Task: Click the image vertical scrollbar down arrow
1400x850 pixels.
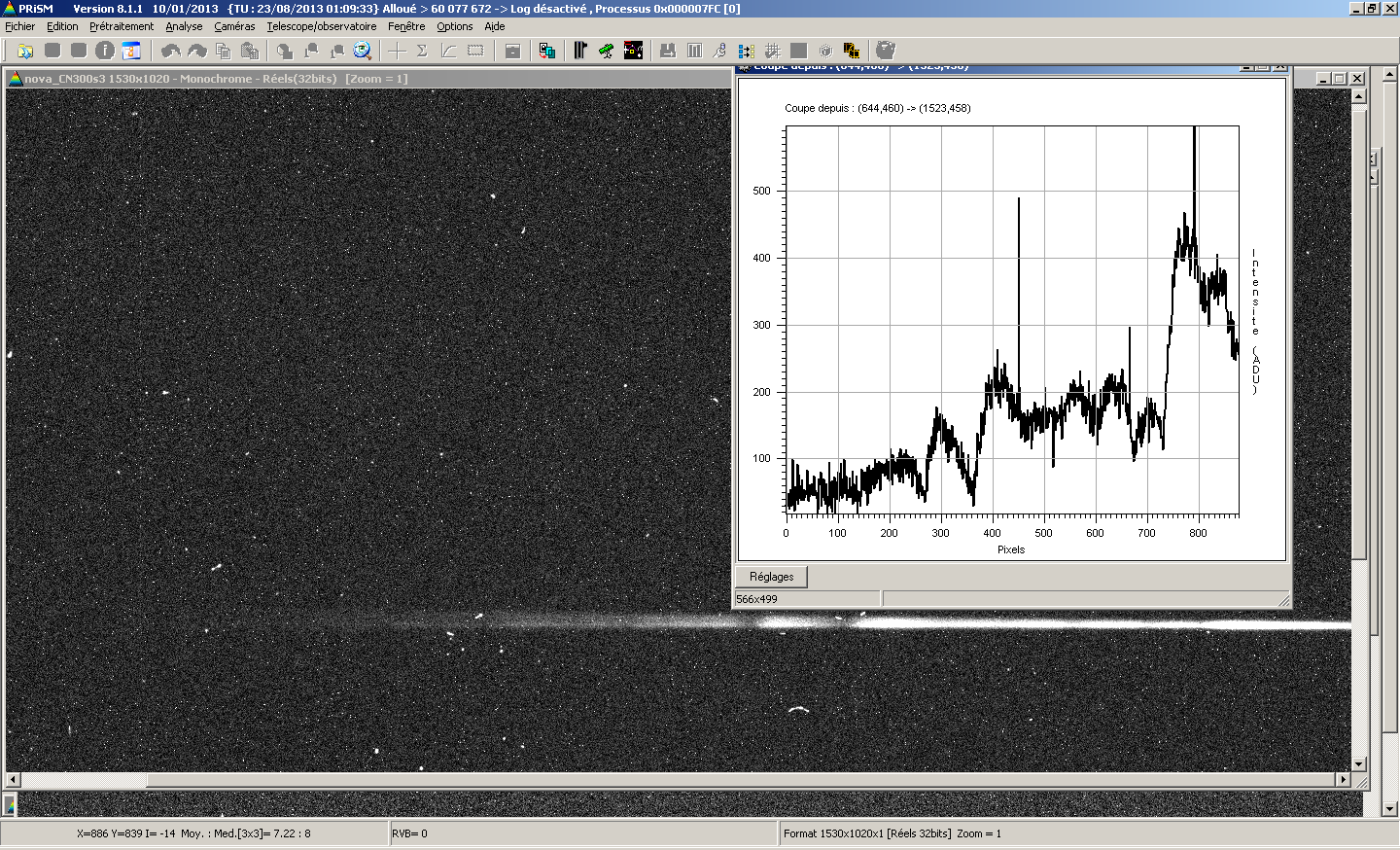Action: coord(1359,764)
